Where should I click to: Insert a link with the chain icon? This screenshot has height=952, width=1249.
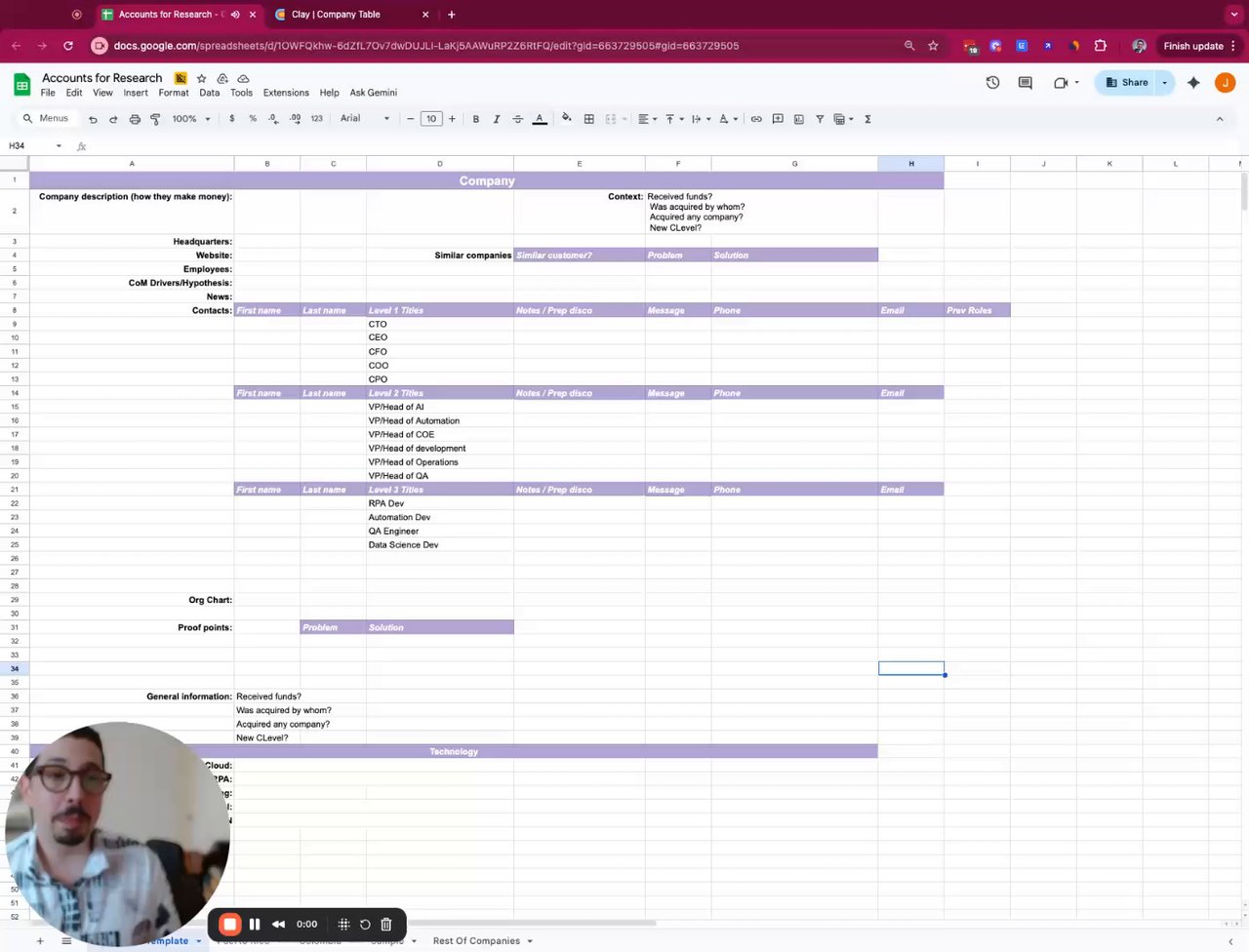tap(756, 119)
